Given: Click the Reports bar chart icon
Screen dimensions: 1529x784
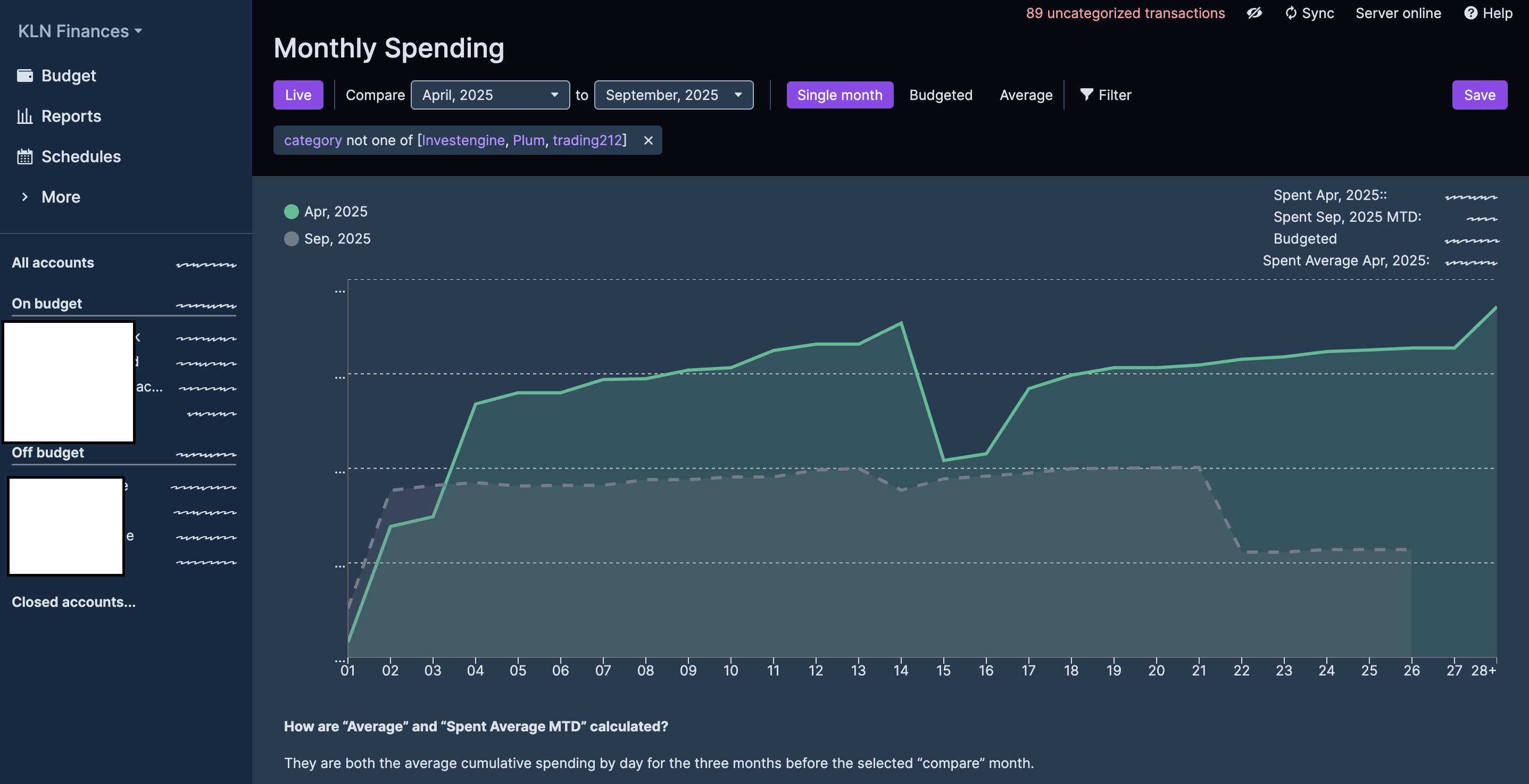Looking at the screenshot, I should 25,116.
